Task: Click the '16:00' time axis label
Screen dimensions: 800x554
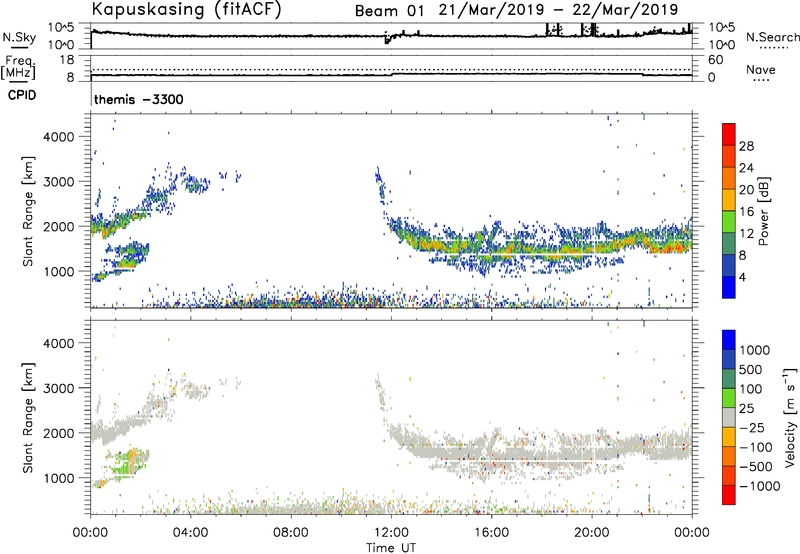Action: (491, 533)
